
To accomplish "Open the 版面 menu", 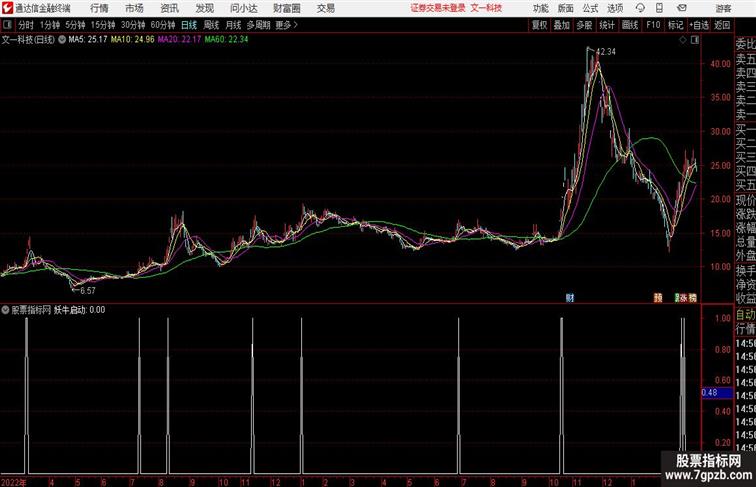I will click(566, 8).
